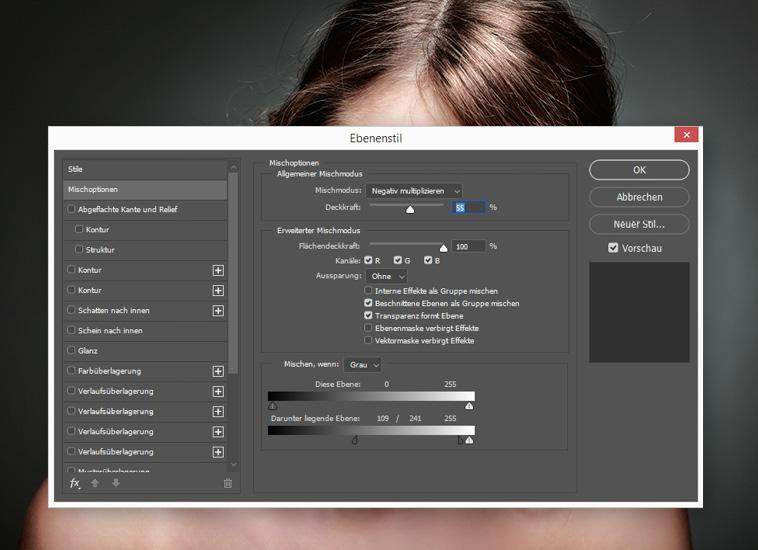The width and height of the screenshot is (758, 550).
Task: Click the Flächendeckkraft field showing 100
Action: [468, 246]
